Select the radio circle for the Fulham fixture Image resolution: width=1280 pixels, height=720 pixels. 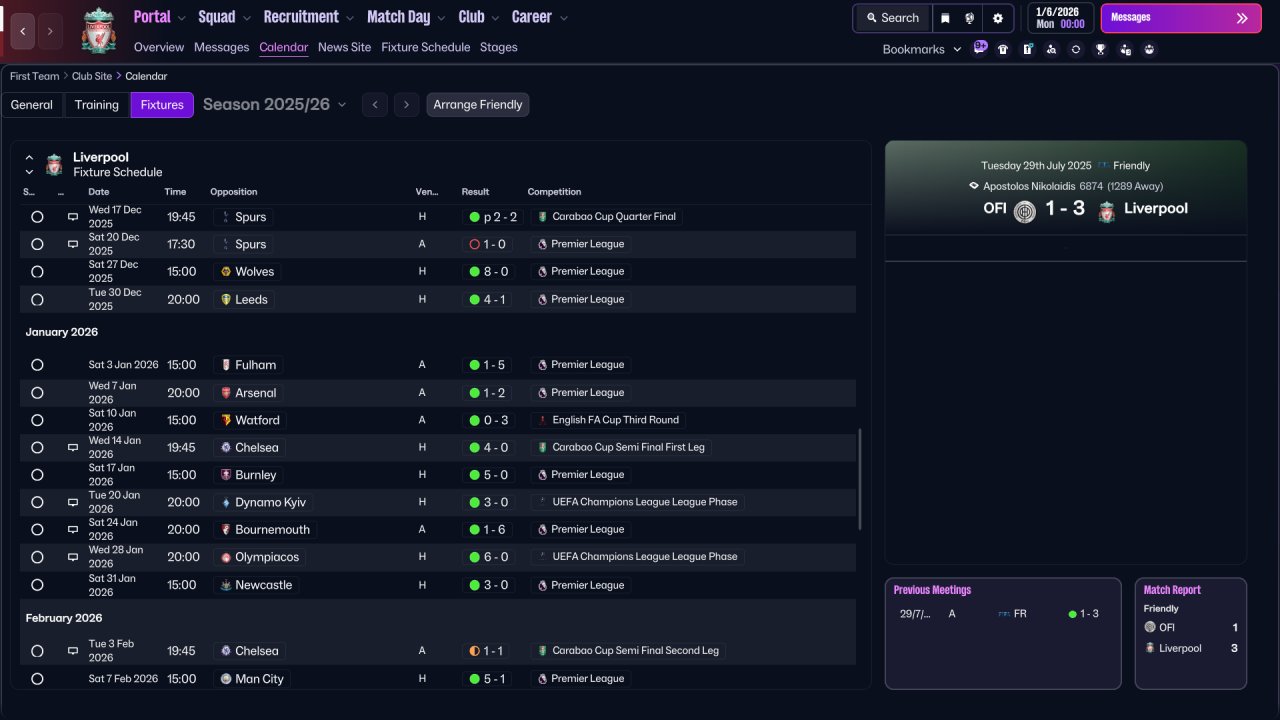(37, 365)
